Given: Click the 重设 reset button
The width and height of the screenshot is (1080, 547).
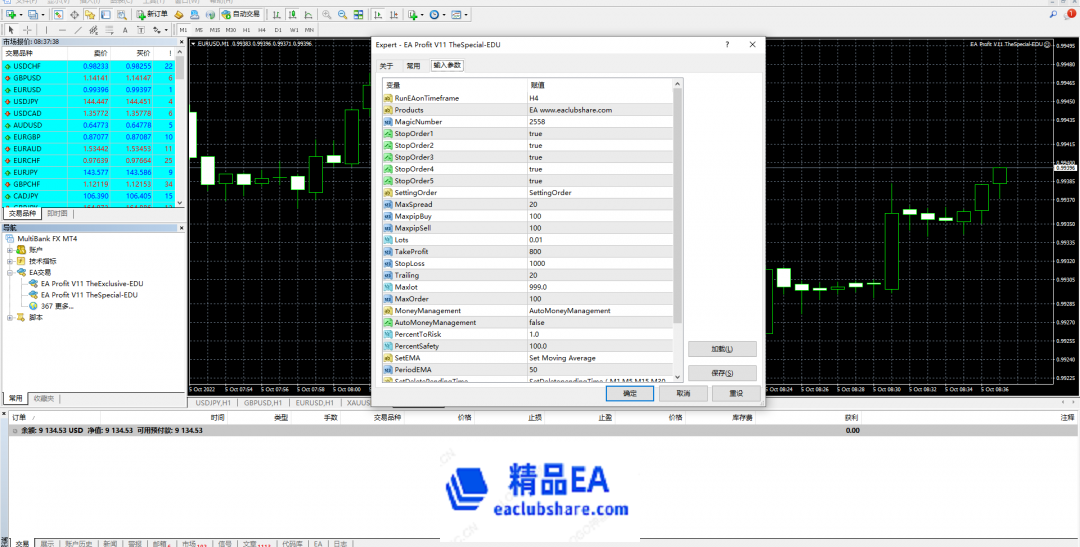Looking at the screenshot, I should [736, 393].
